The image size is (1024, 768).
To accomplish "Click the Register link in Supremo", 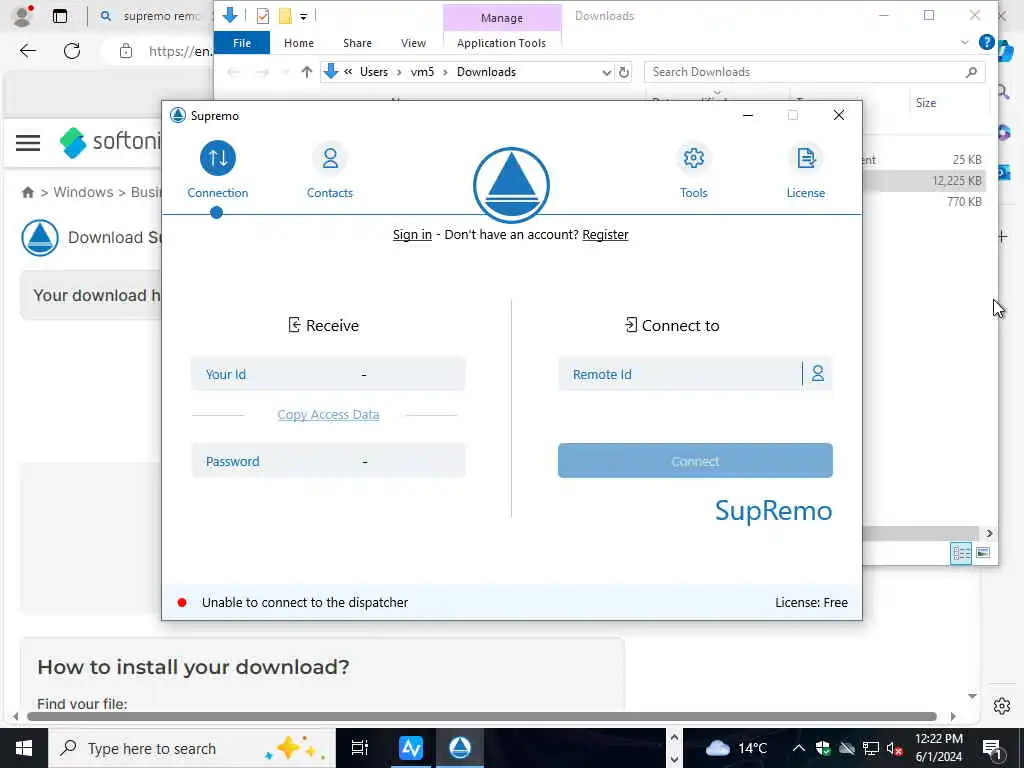I will coord(605,234).
